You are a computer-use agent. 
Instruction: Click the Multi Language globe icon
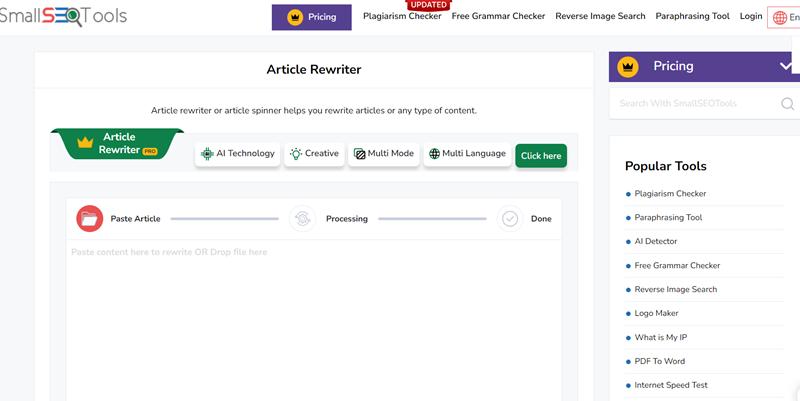(x=434, y=154)
